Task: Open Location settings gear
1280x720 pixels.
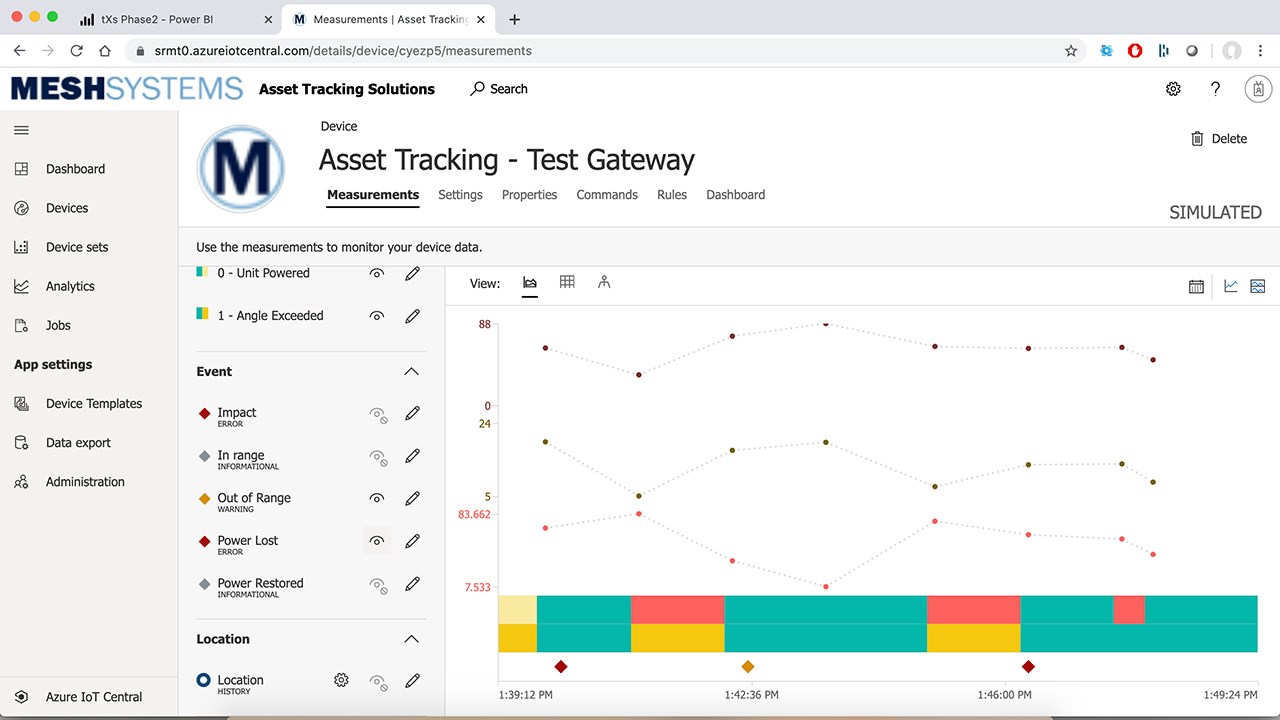Action: click(x=341, y=680)
